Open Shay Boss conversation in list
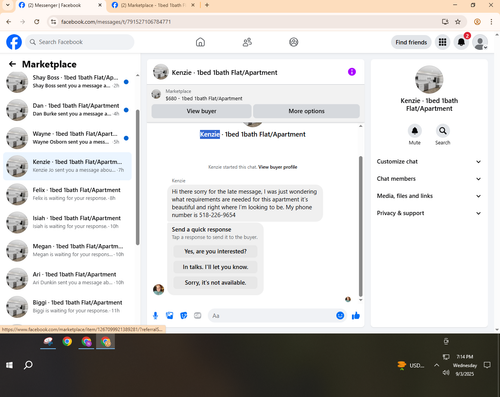The width and height of the screenshot is (500, 397). coord(67,82)
